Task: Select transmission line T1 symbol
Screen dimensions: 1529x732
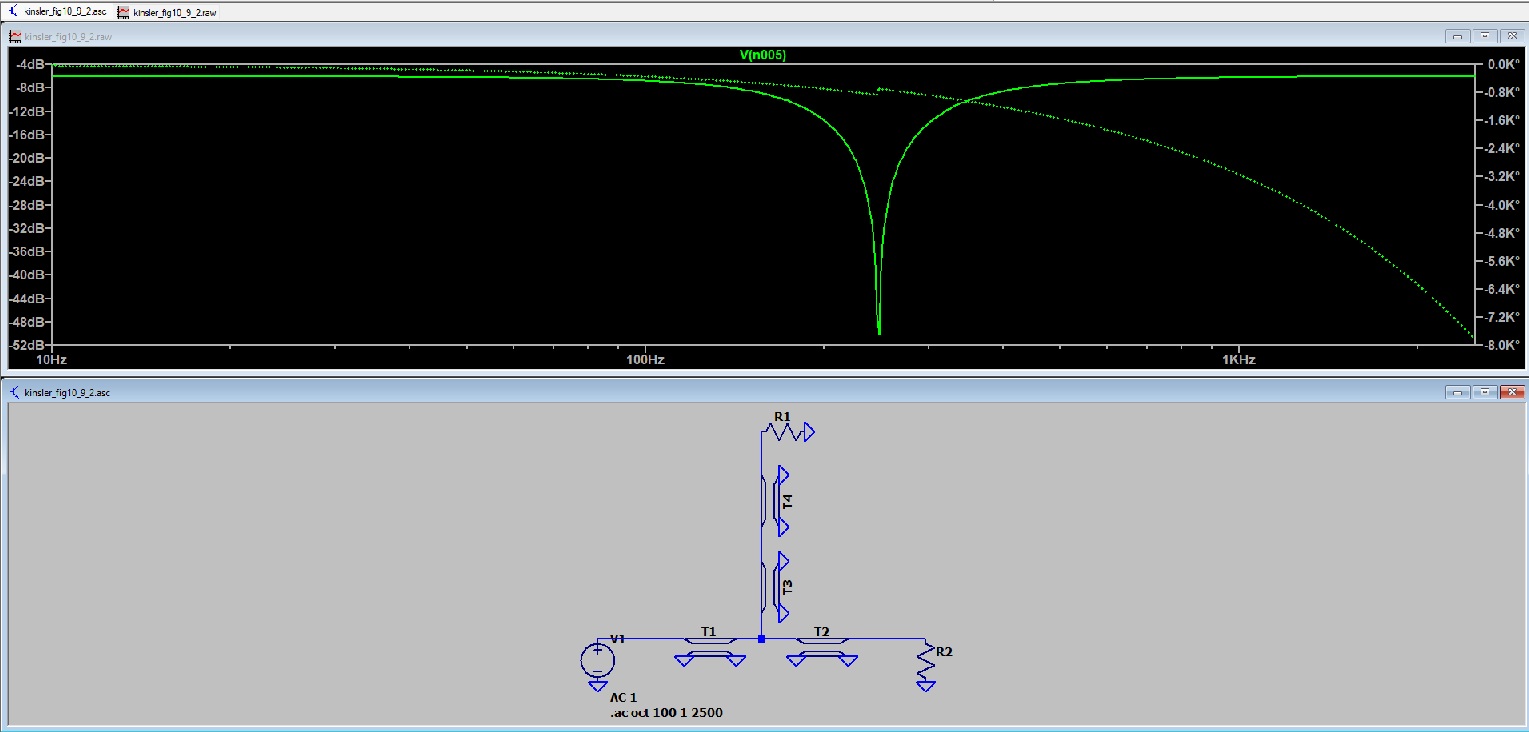Action: 710,648
